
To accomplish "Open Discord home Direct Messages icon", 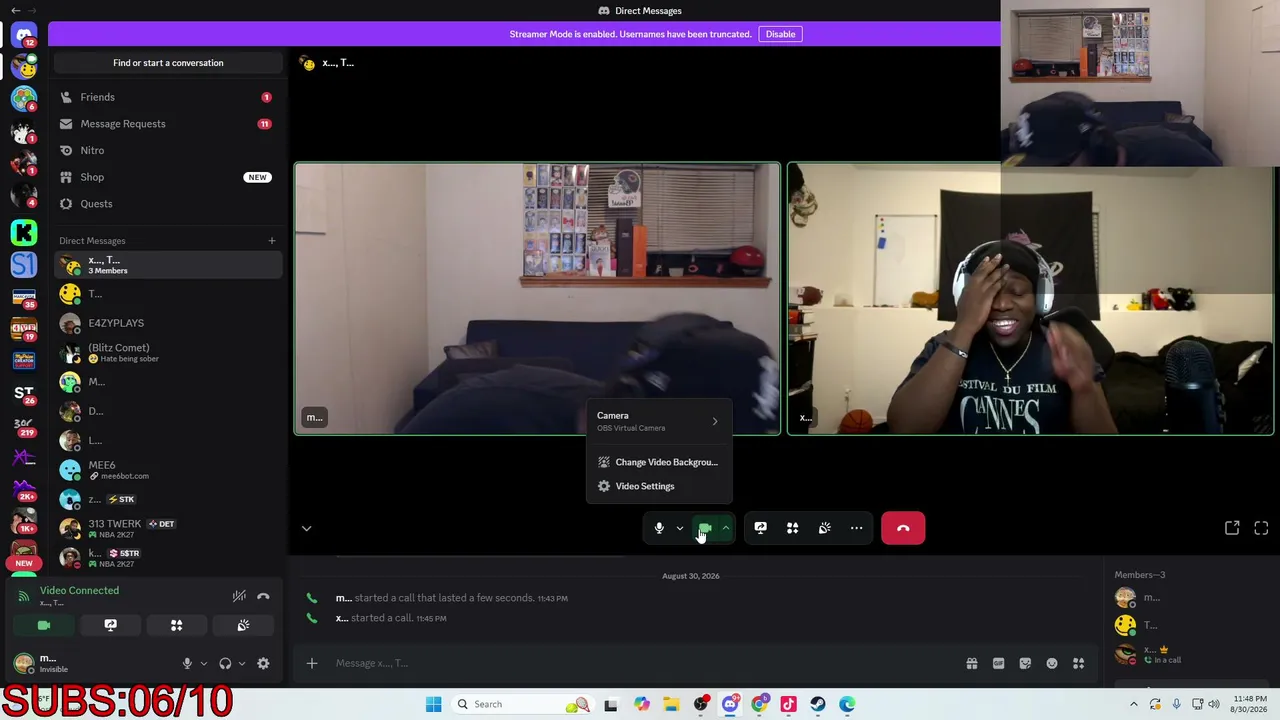I will 24,36.
